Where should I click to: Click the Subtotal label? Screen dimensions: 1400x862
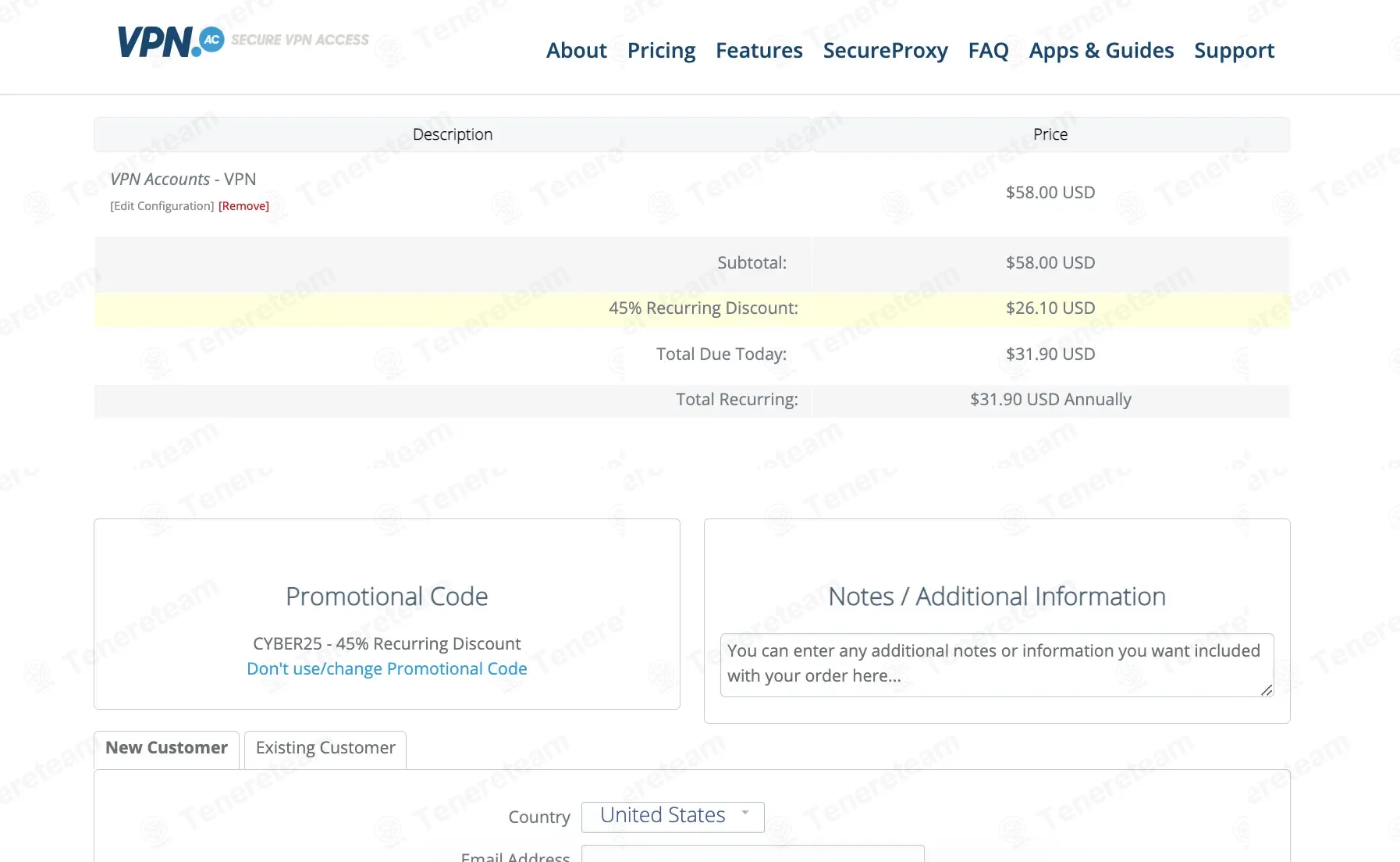pyautogui.click(x=752, y=262)
